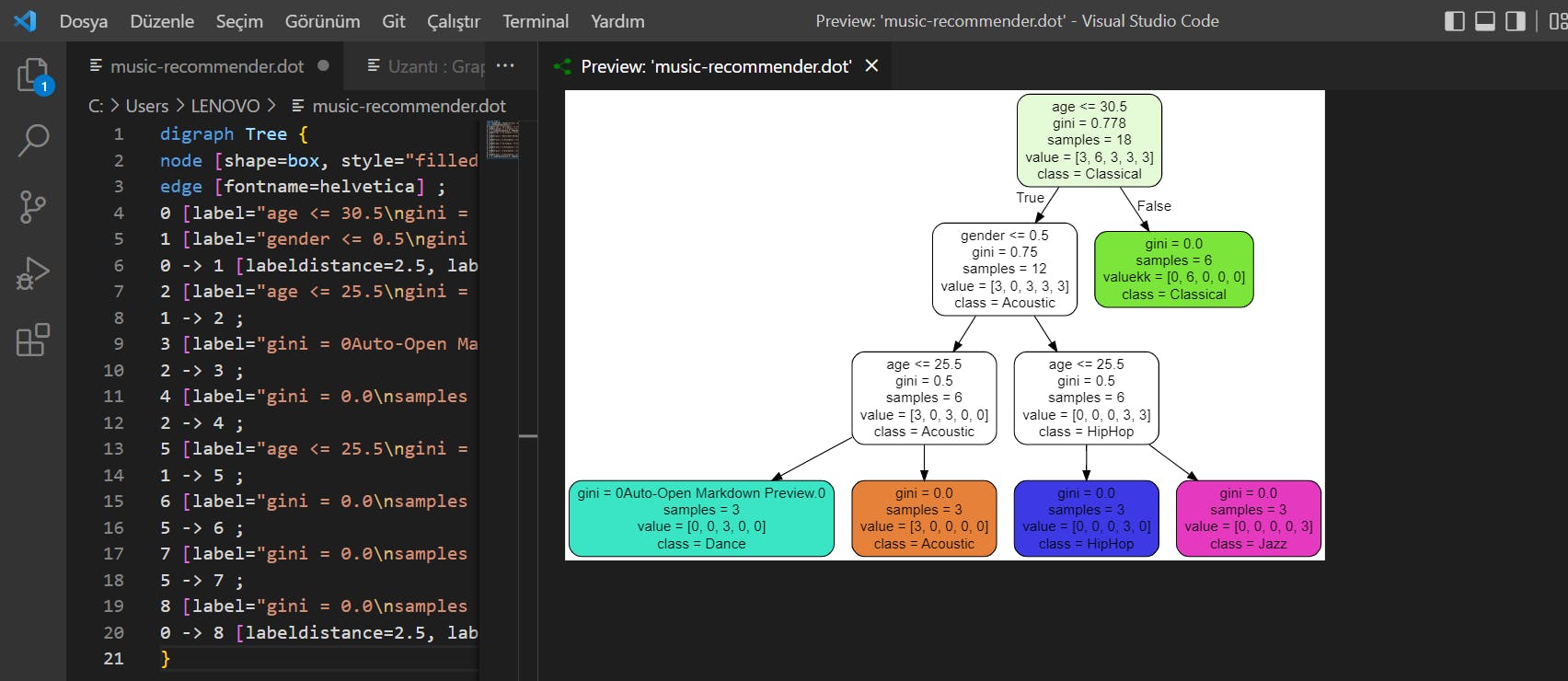Customize layout icon at title bar edge
The width and height of the screenshot is (1568, 681).
[x=1558, y=21]
